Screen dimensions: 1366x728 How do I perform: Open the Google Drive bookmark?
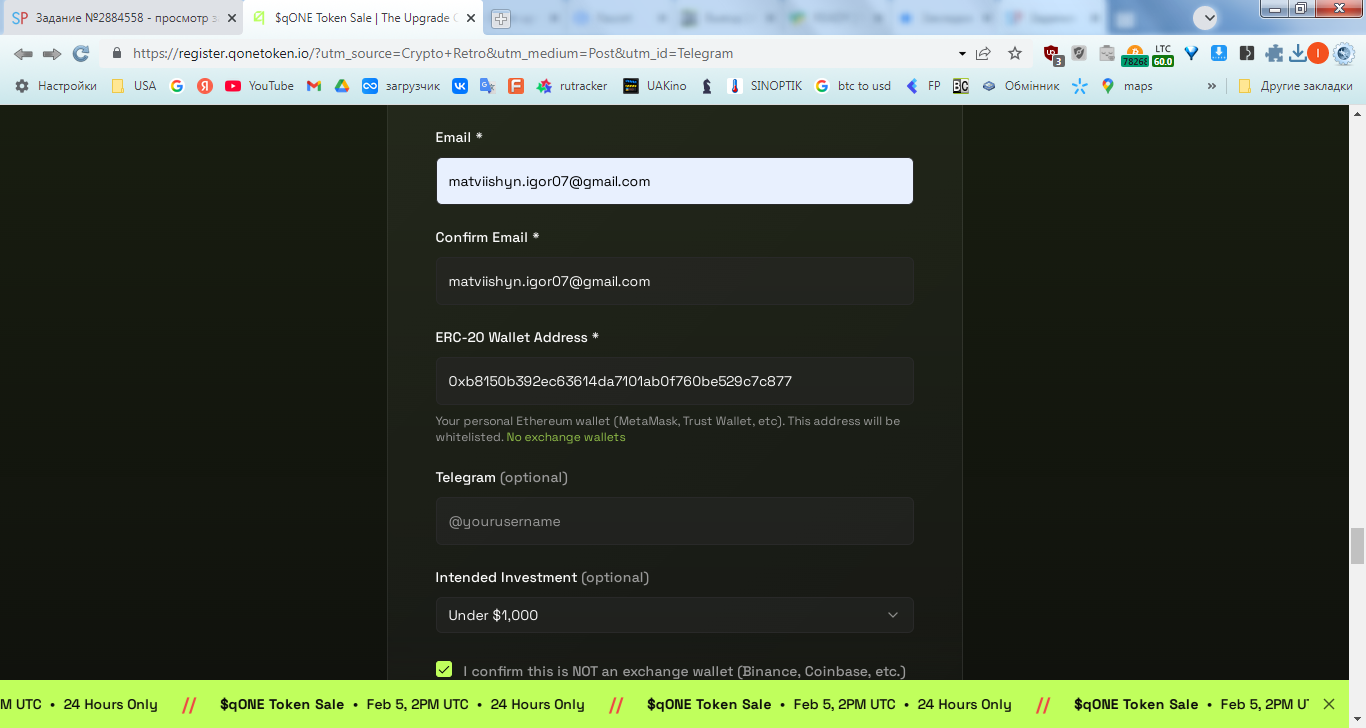342,86
